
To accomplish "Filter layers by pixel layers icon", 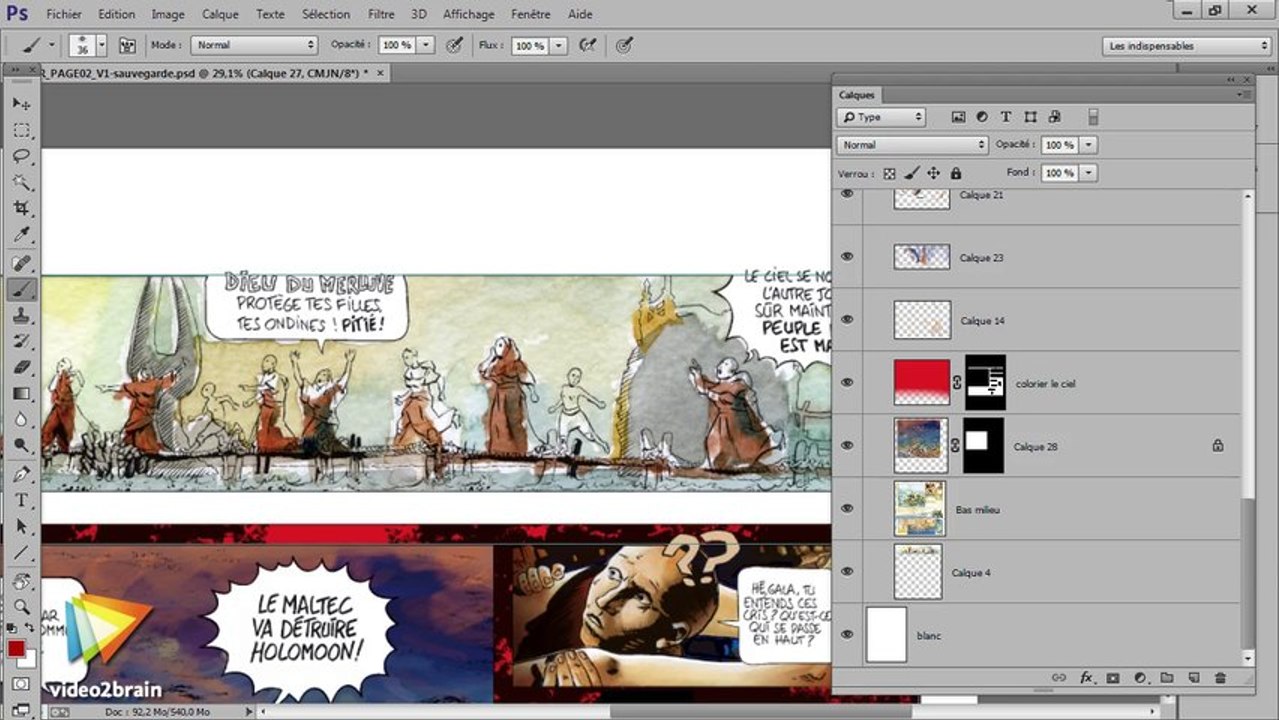I will pyautogui.click(x=958, y=117).
